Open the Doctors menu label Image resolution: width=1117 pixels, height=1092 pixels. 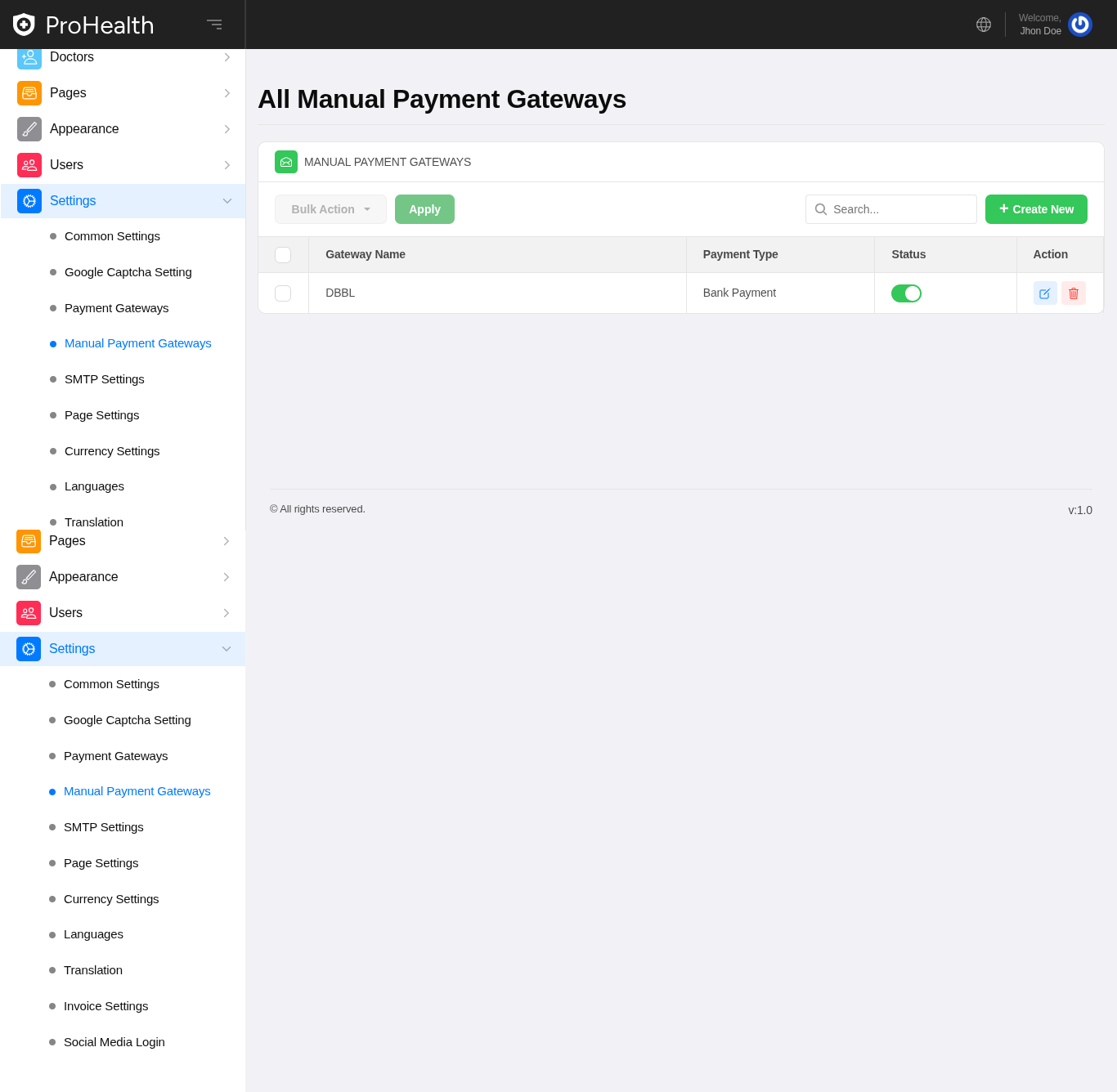[72, 58]
